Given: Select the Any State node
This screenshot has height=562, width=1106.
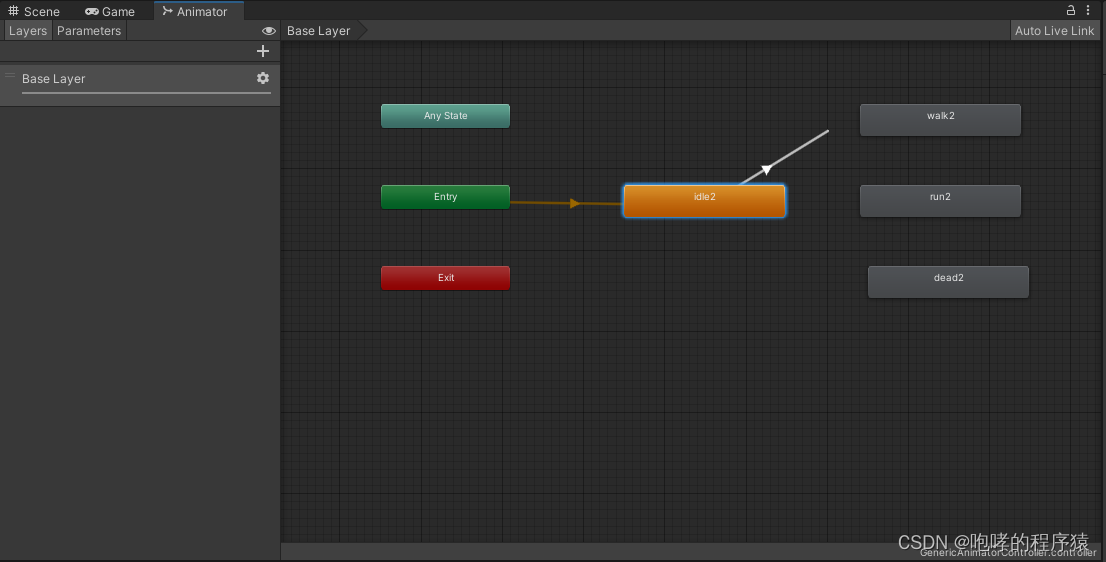Looking at the screenshot, I should (445, 116).
